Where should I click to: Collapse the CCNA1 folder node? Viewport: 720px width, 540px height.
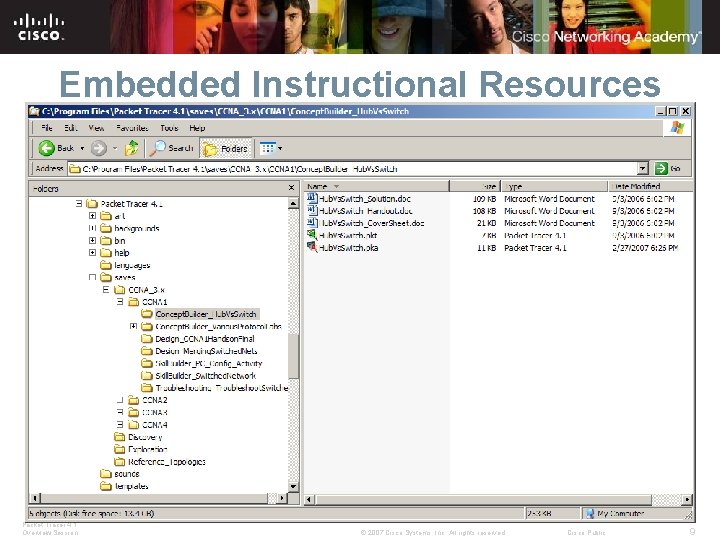120,302
